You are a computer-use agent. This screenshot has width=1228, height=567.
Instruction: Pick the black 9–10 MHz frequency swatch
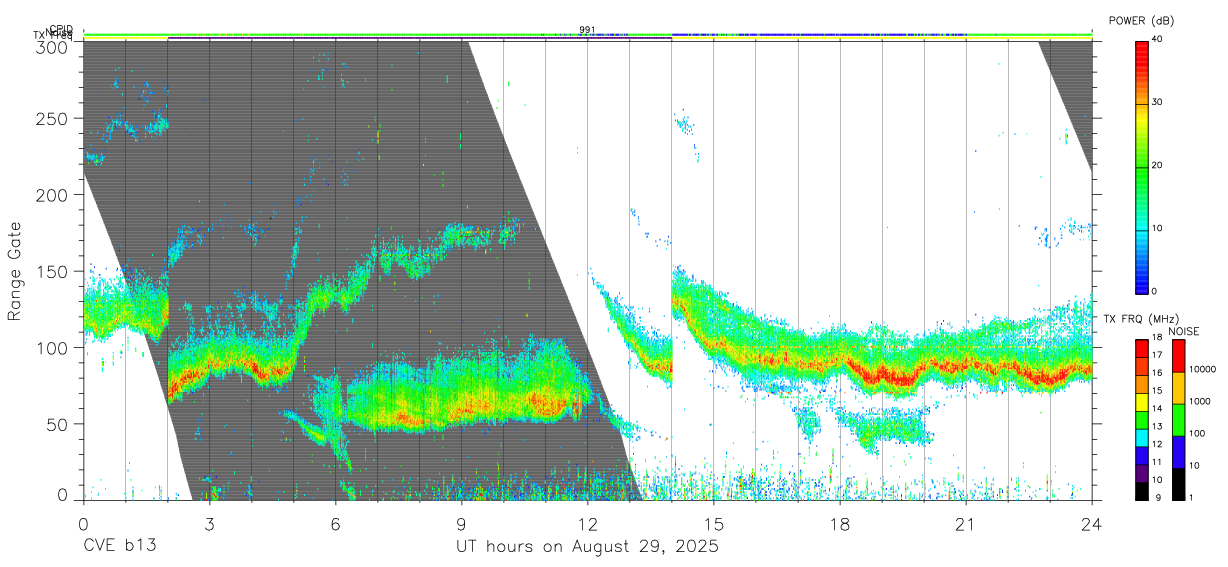1142,489
